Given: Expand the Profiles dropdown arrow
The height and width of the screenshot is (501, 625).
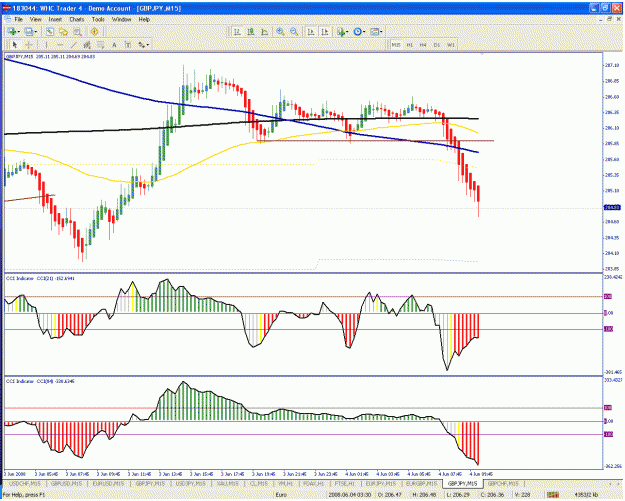Looking at the screenshot, I should click(x=35, y=31).
